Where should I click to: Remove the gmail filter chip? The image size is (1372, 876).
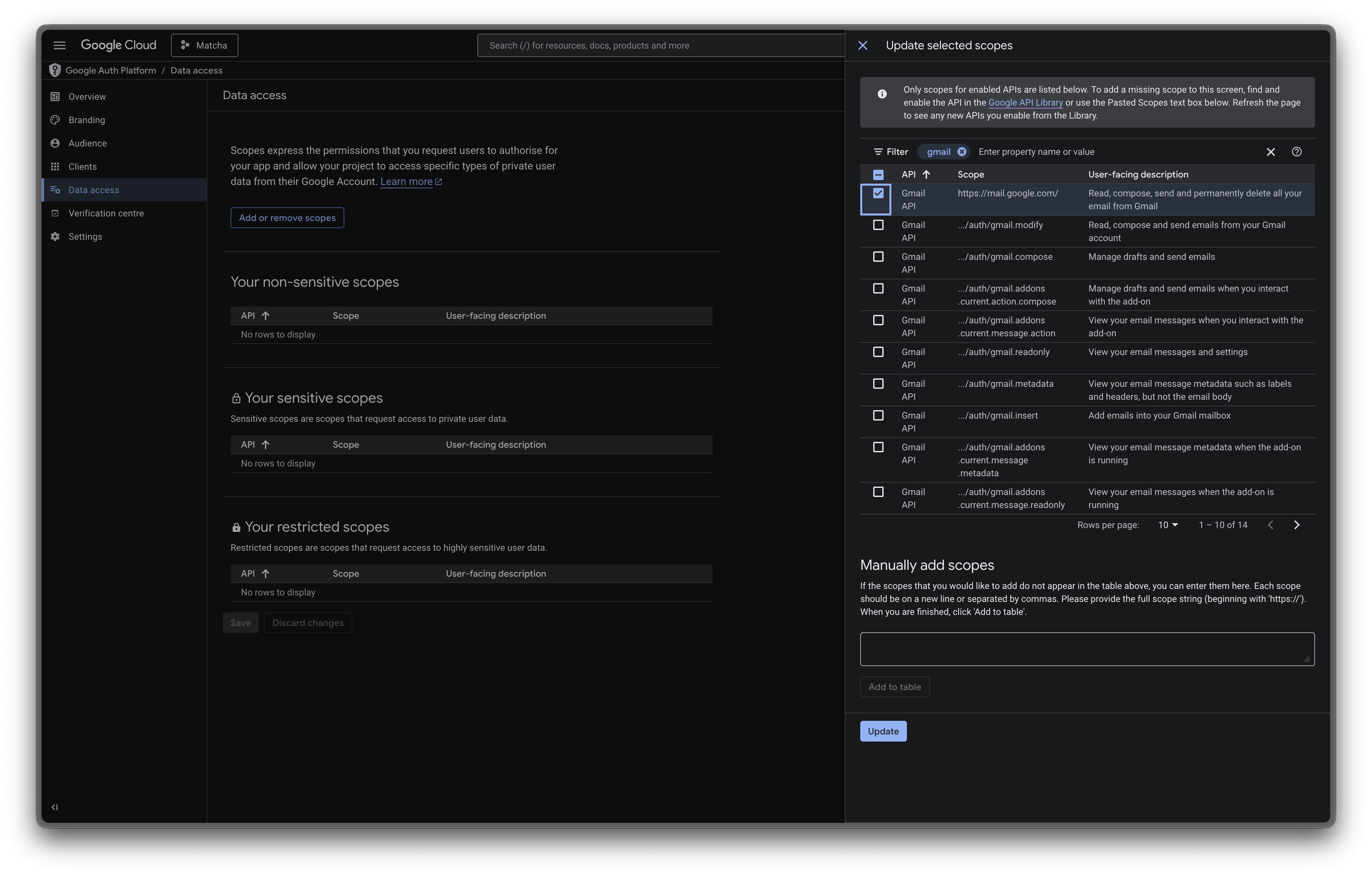(962, 152)
